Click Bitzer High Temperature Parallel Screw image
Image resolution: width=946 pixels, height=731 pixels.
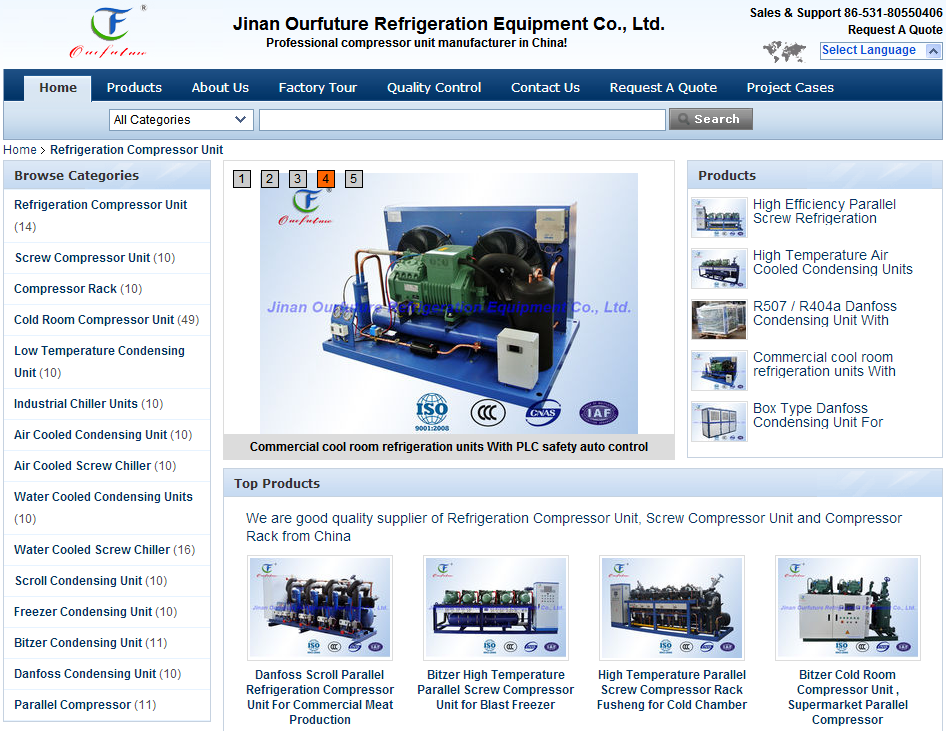click(496, 607)
